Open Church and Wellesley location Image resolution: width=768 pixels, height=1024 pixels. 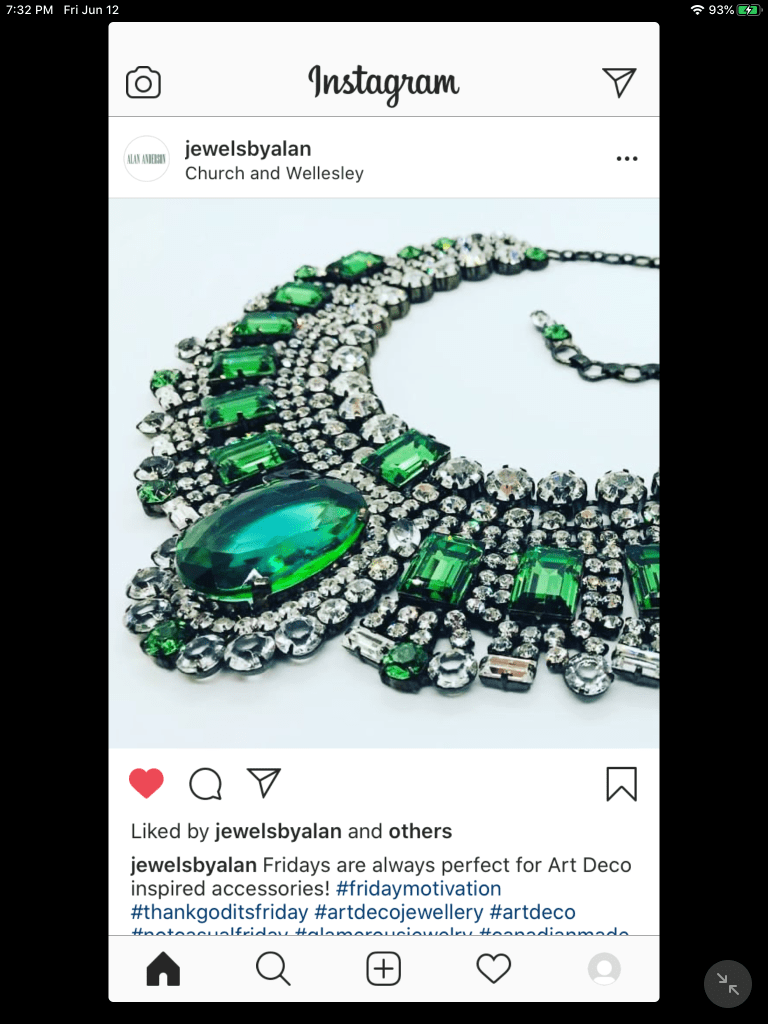click(x=274, y=173)
